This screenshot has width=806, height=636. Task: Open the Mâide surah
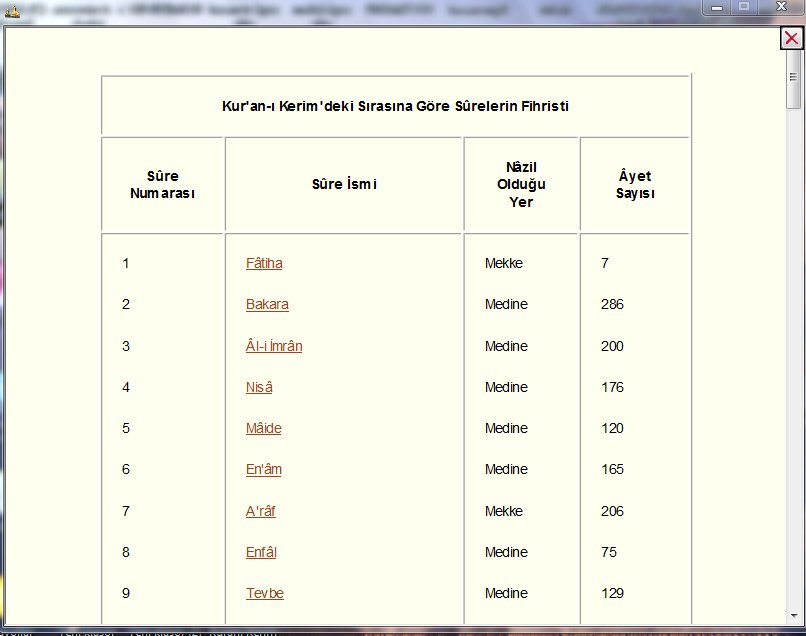point(264,428)
